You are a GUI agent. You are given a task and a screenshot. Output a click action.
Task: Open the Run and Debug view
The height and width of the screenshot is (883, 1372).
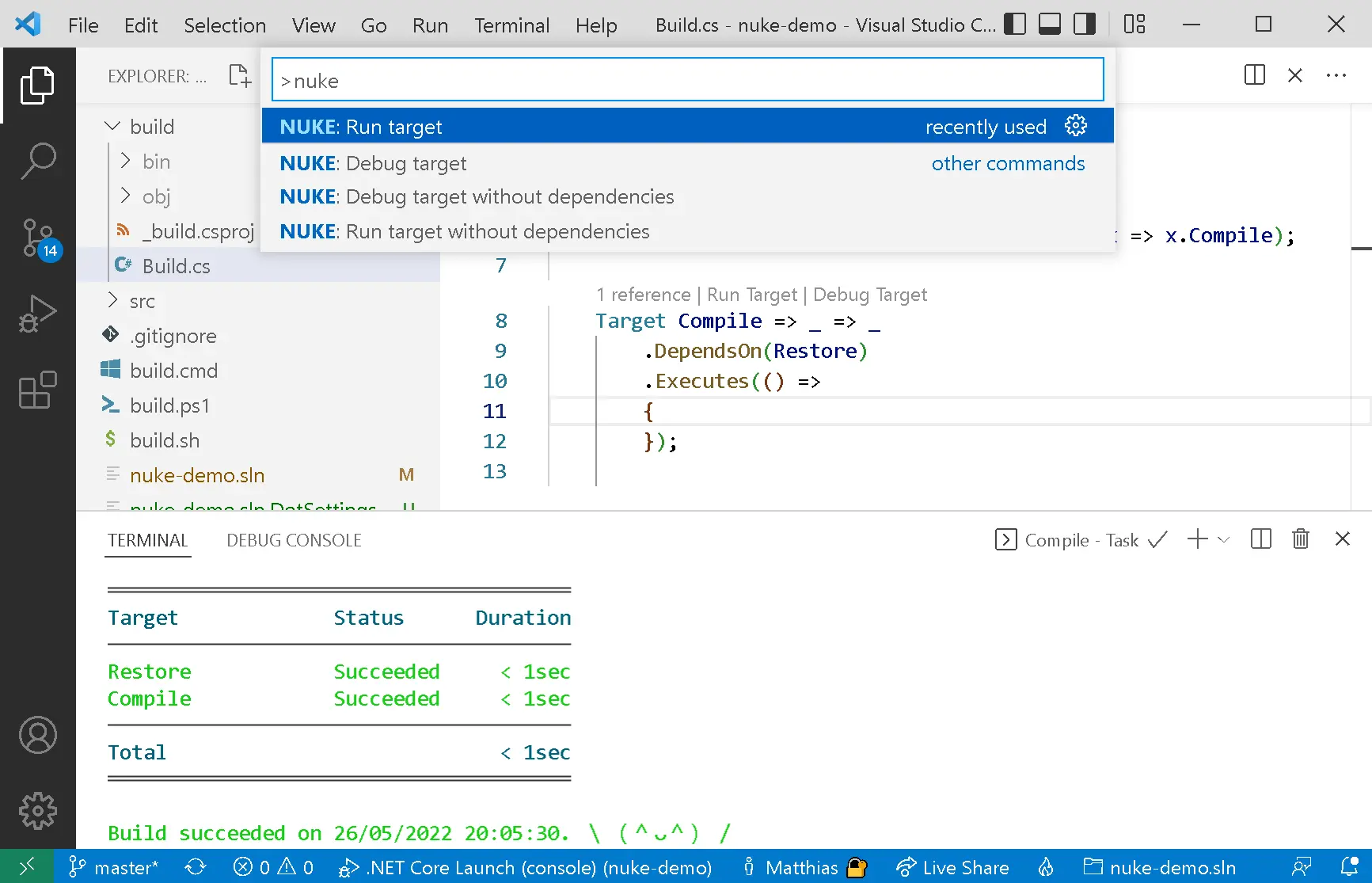click(37, 314)
